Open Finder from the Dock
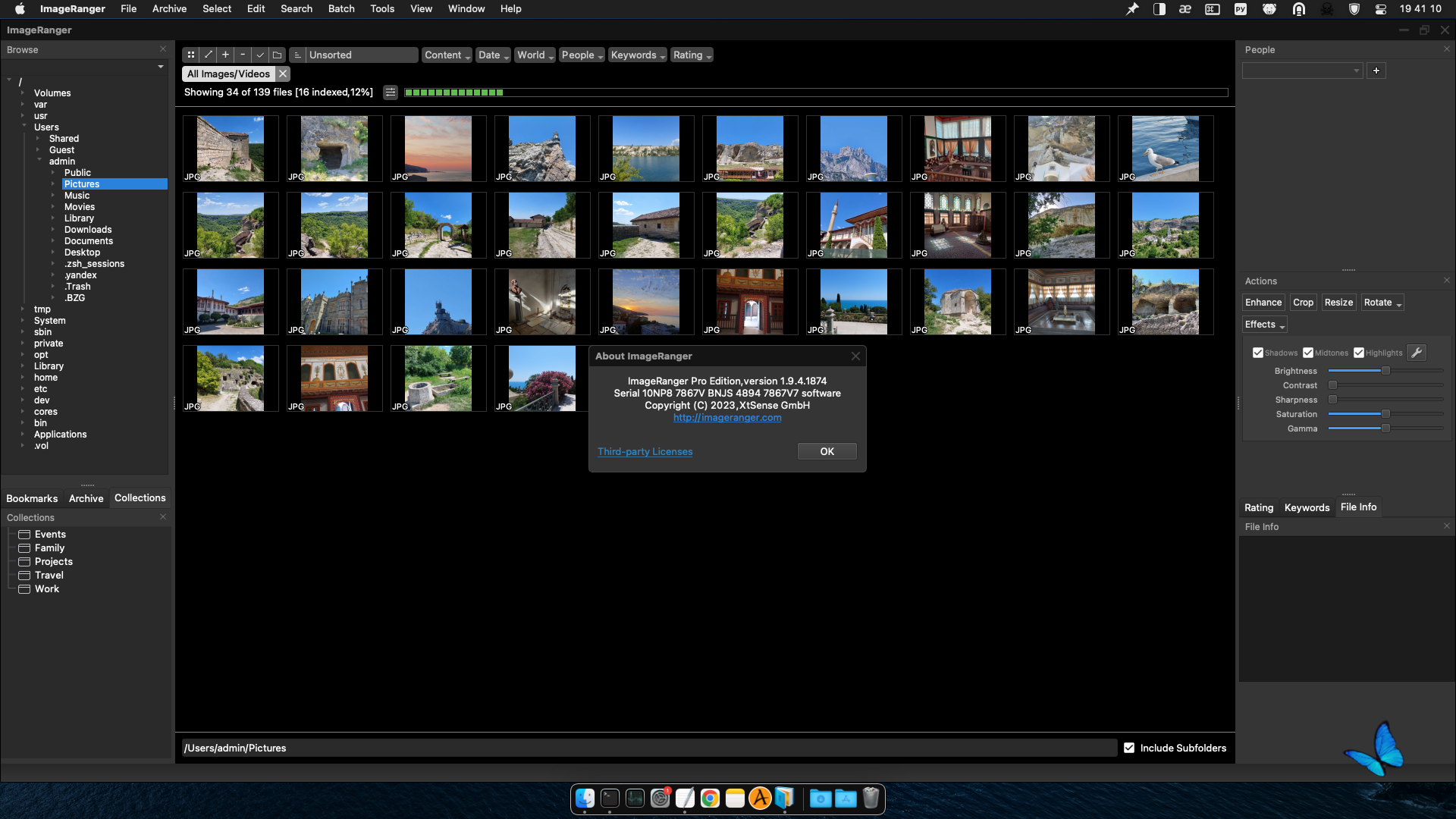This screenshot has height=819, width=1456. (585, 799)
